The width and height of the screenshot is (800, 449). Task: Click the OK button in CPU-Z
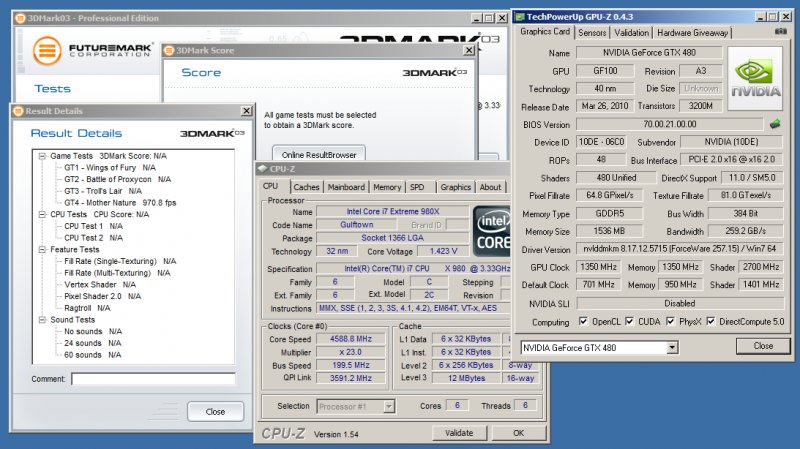click(x=518, y=433)
